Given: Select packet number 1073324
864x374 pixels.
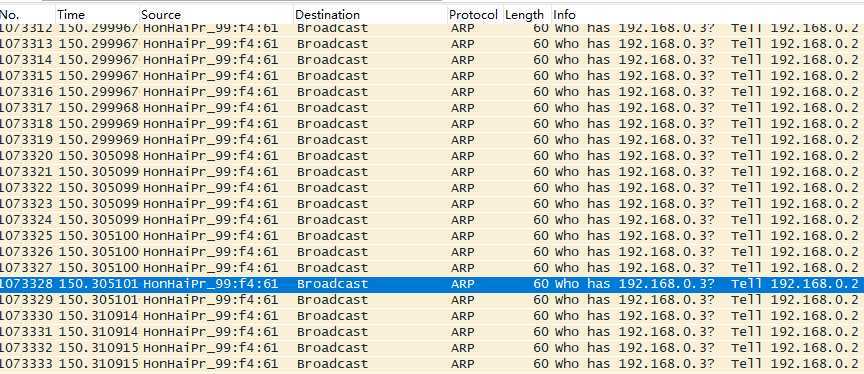Looking at the screenshot, I should 432,219.
